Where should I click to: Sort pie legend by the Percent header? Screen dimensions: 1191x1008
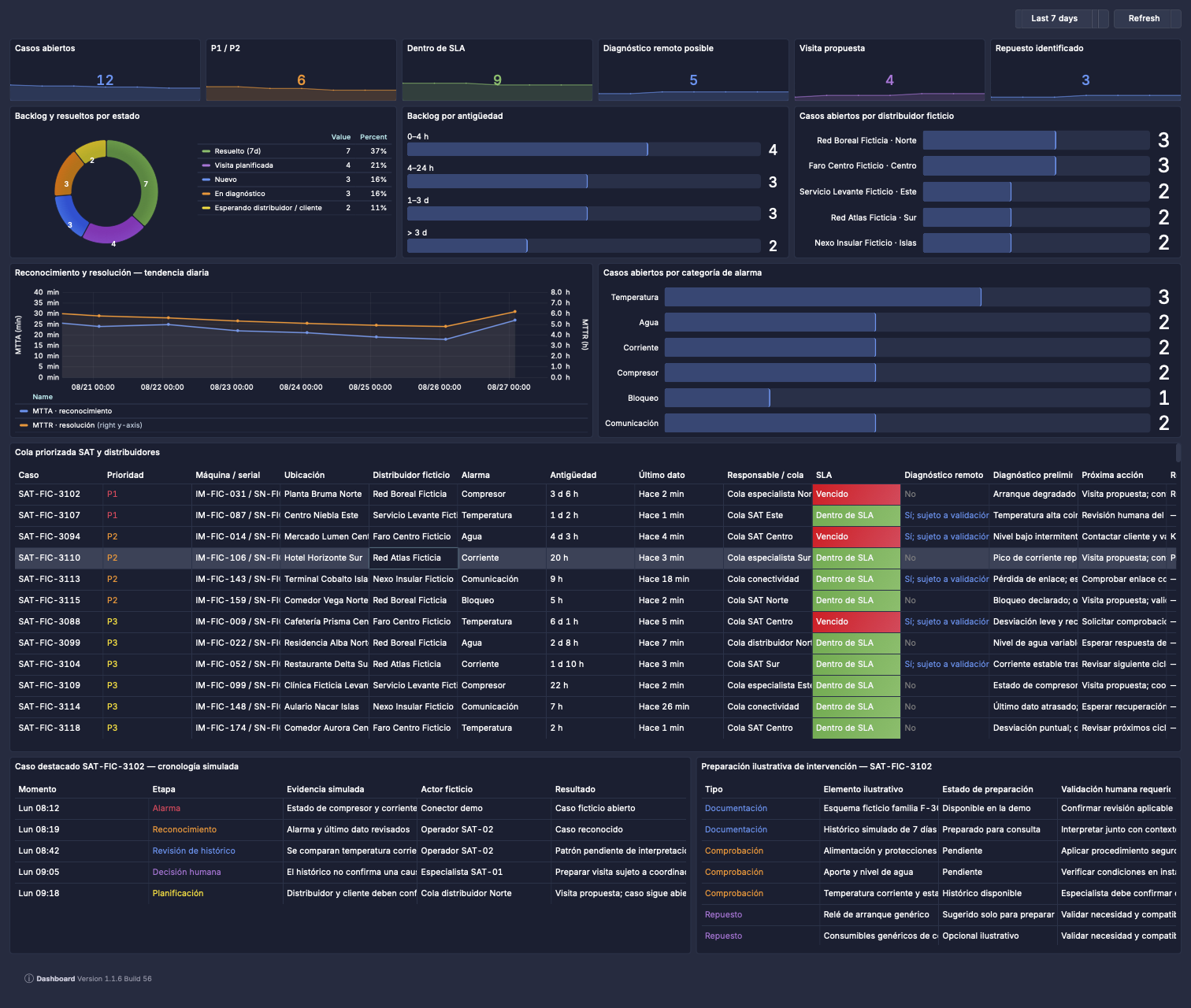(x=373, y=137)
